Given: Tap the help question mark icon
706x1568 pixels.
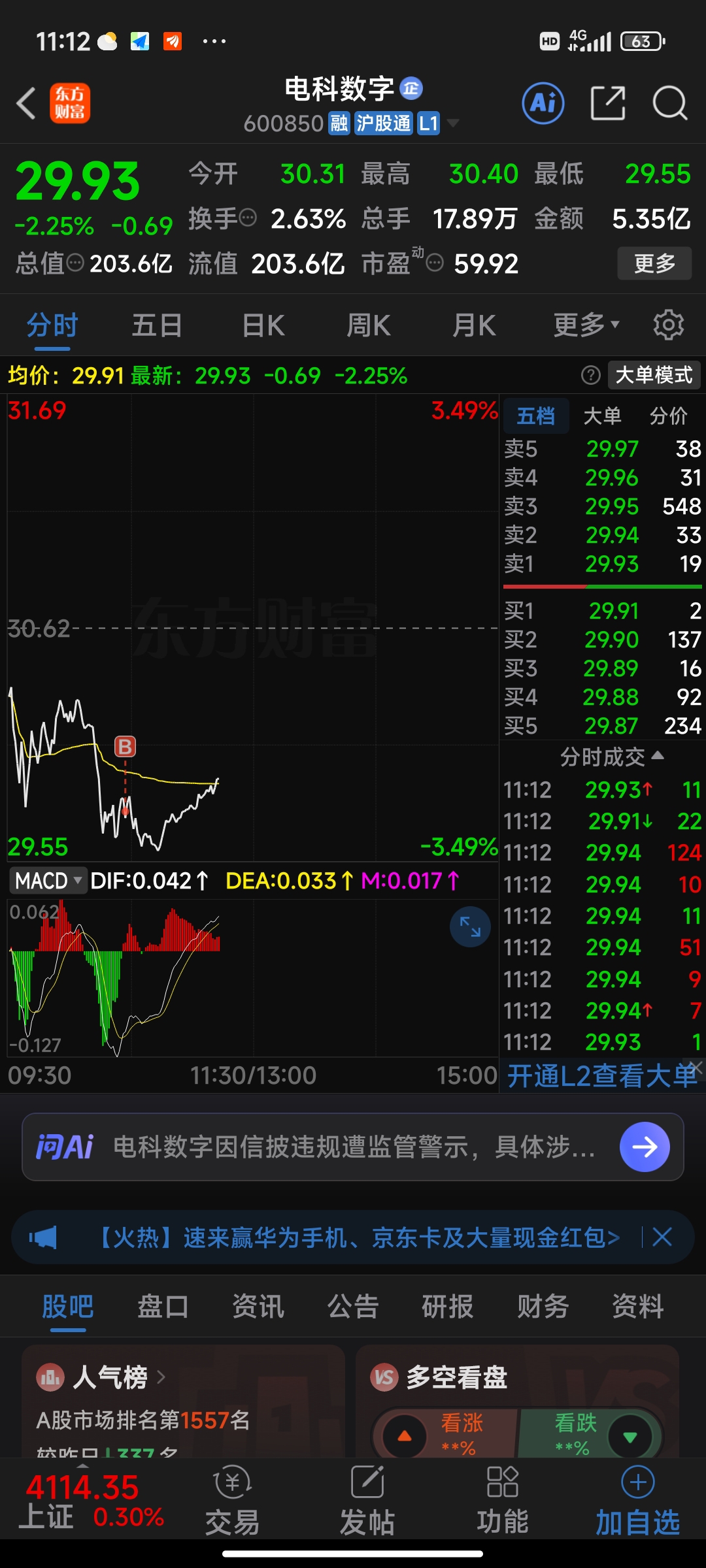Looking at the screenshot, I should point(590,375).
